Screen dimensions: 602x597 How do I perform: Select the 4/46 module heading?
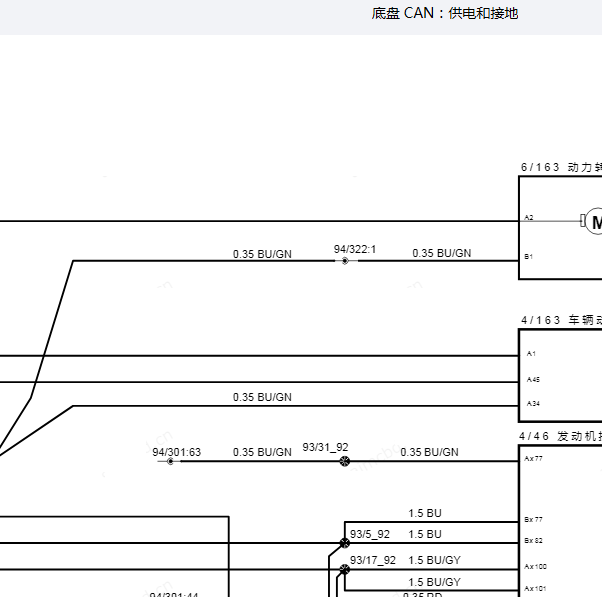tap(561, 436)
